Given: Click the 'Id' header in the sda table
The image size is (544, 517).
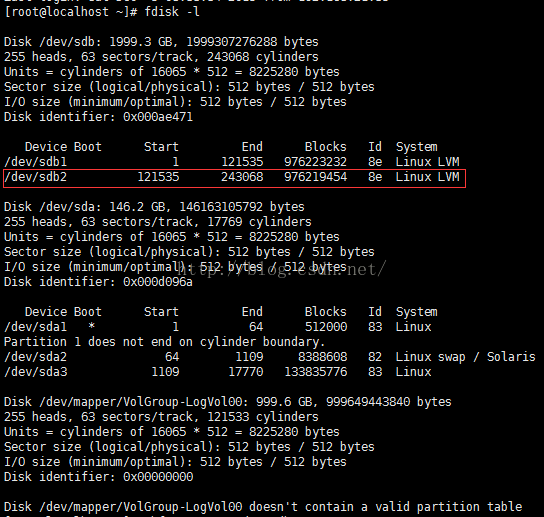Looking at the screenshot, I should pos(375,312).
